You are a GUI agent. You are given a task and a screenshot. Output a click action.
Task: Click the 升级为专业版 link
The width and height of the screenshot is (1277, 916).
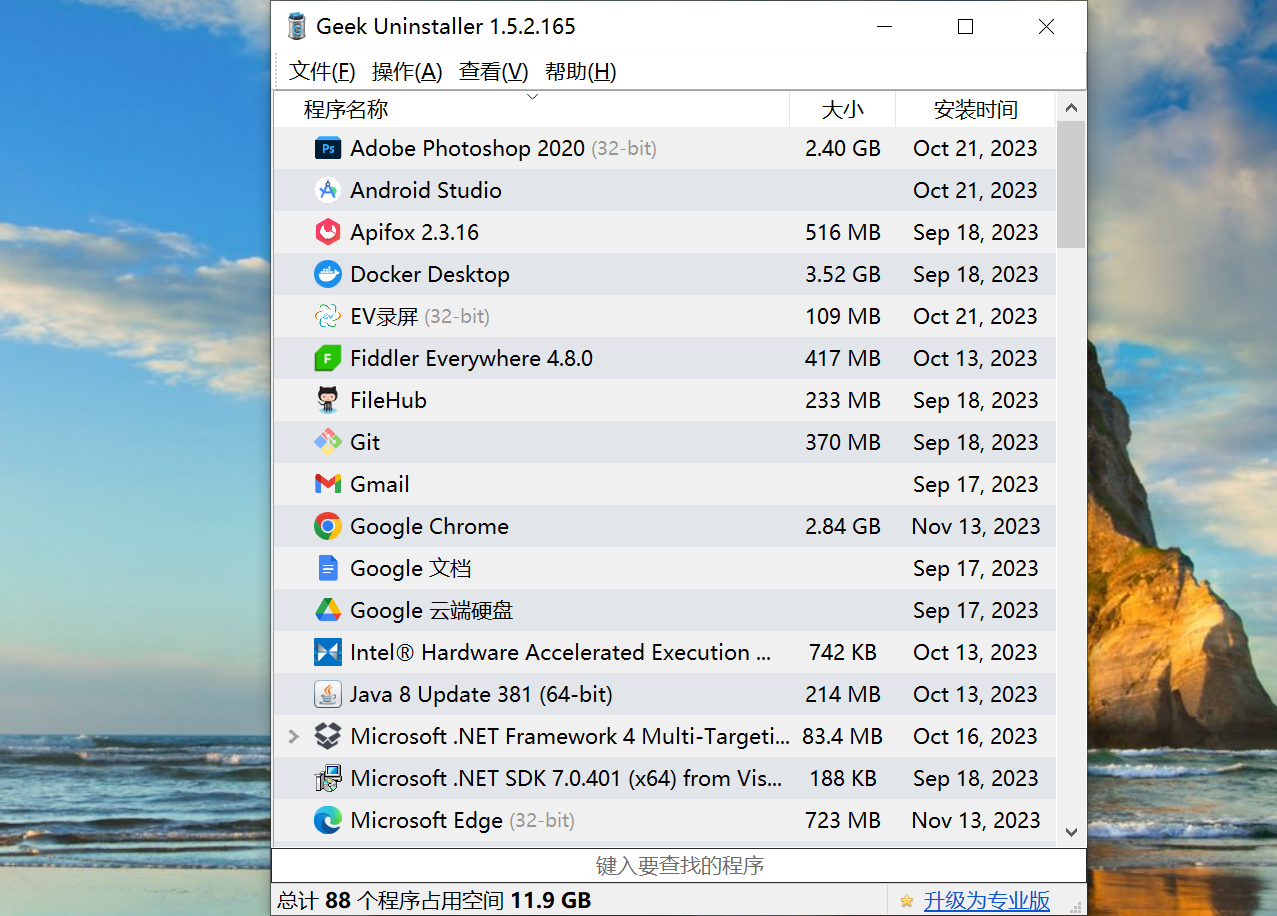click(987, 901)
